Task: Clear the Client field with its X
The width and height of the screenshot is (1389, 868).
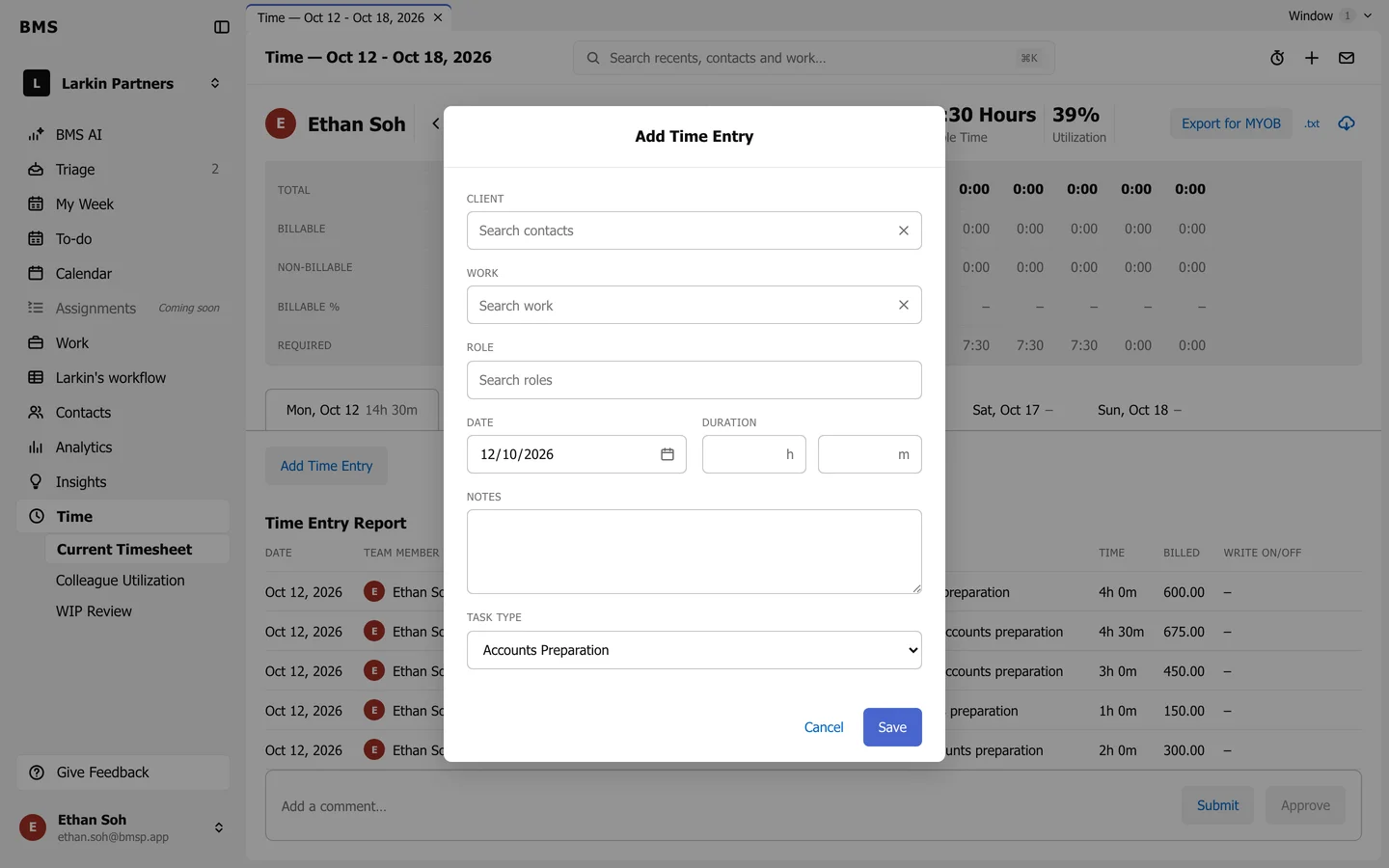Action: (904, 231)
